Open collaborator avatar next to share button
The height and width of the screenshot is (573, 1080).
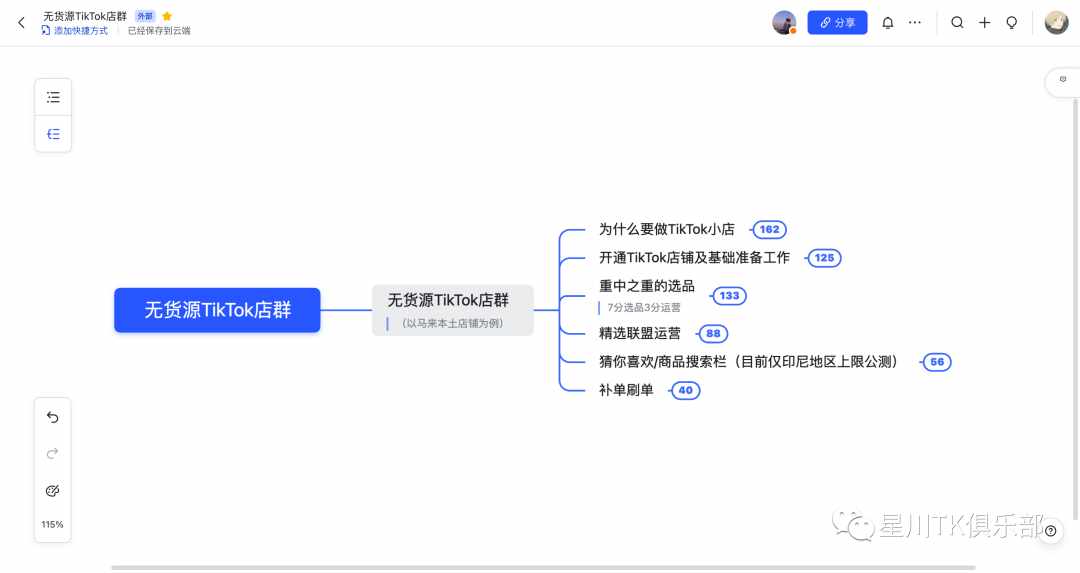pyautogui.click(x=784, y=23)
